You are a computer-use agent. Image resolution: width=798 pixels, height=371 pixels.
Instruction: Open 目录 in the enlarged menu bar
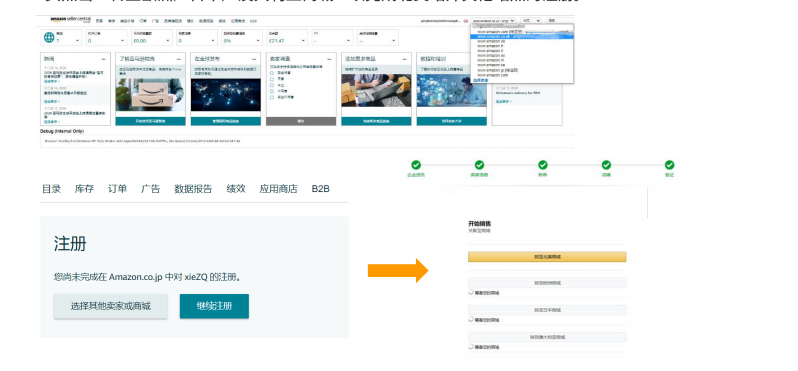[51, 189]
